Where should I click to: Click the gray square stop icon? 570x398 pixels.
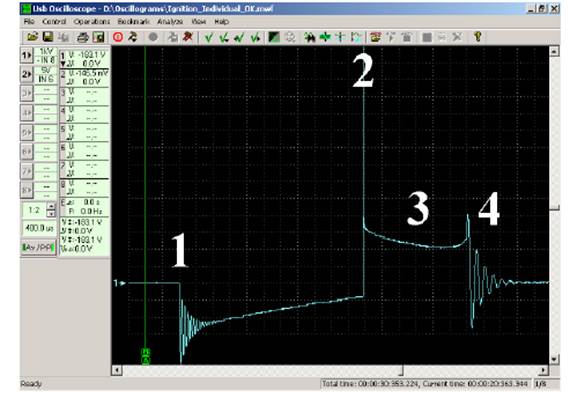click(427, 37)
